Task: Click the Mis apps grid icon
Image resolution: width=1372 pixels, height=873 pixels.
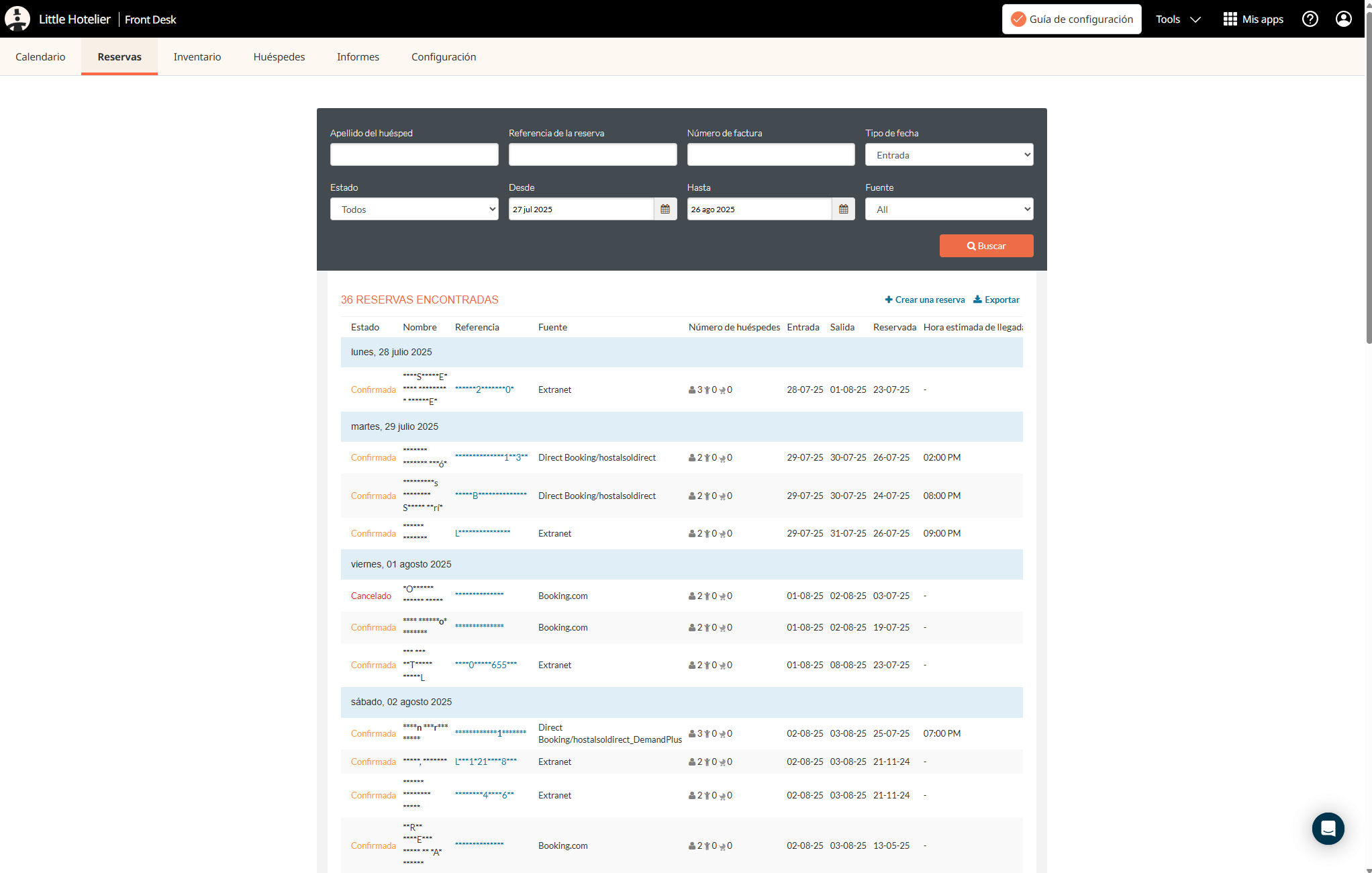Action: coord(1230,19)
